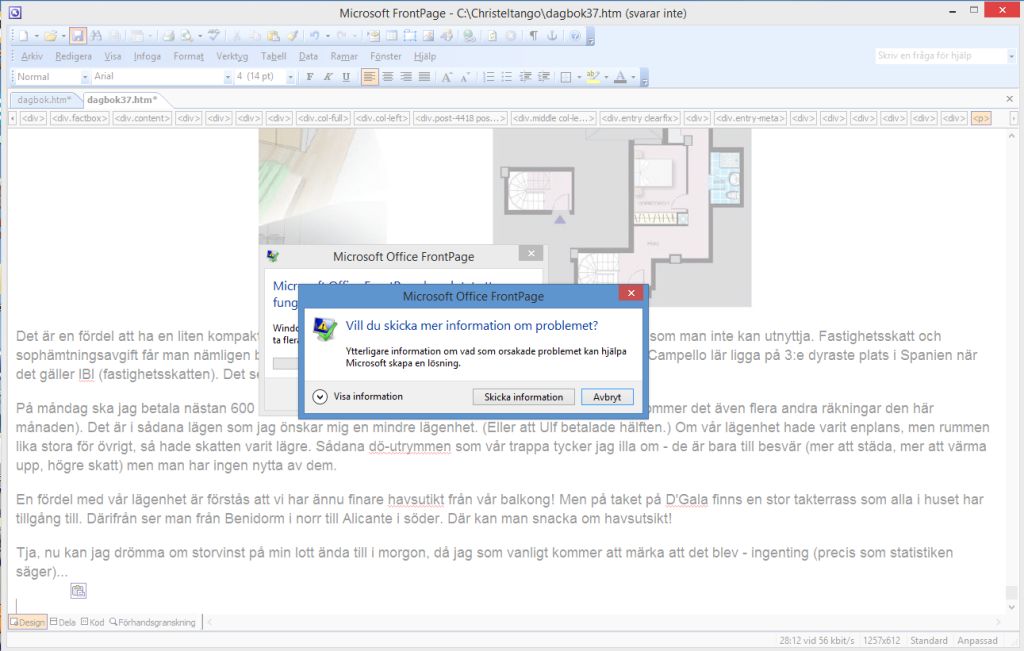Select left text alignment
1024x651 pixels.
(370, 76)
